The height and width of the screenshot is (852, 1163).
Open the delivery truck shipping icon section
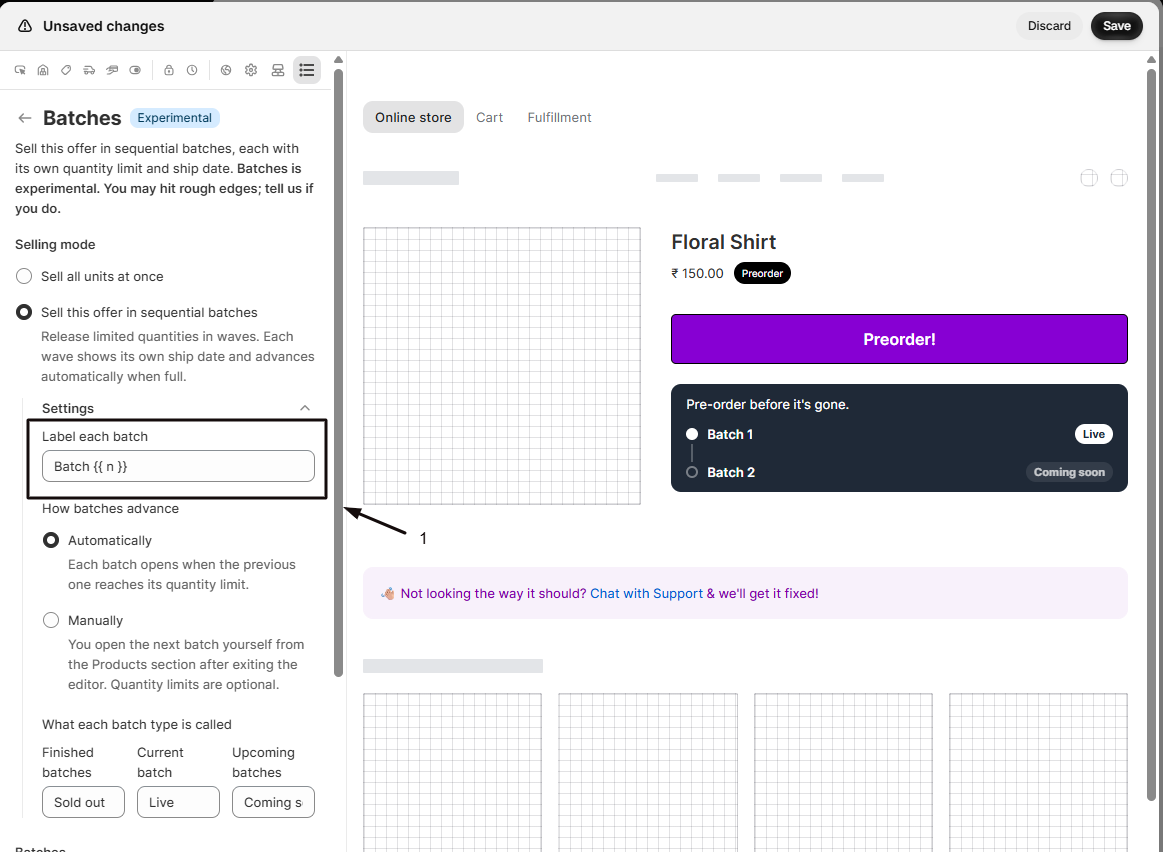(89, 70)
